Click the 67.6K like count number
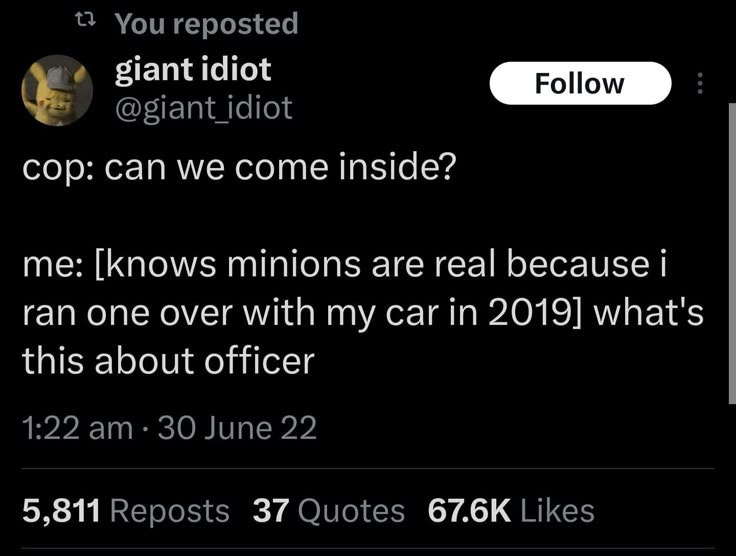Viewport: 736px width, 556px height. (x=470, y=511)
